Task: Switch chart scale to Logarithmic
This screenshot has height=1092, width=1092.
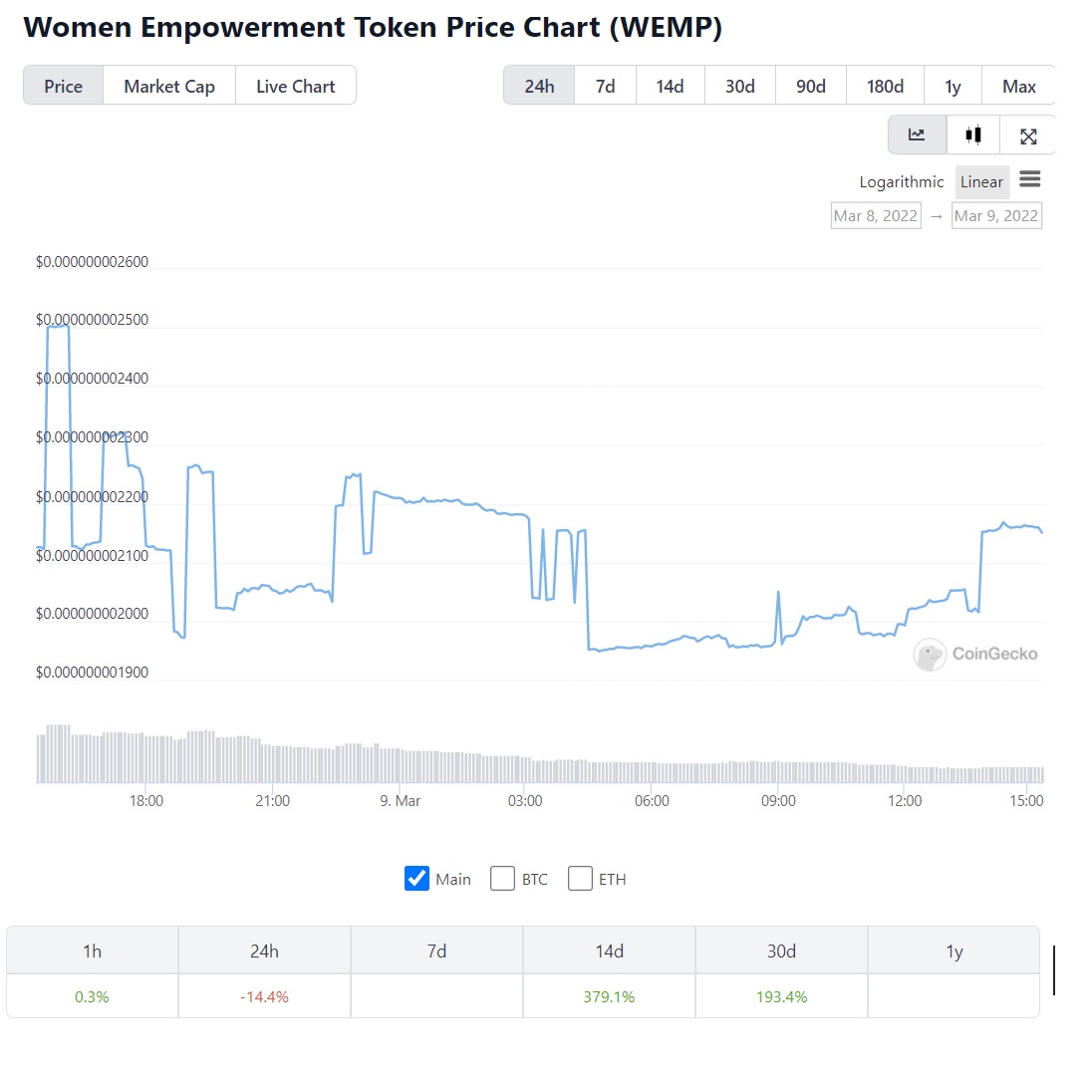Action: [901, 181]
